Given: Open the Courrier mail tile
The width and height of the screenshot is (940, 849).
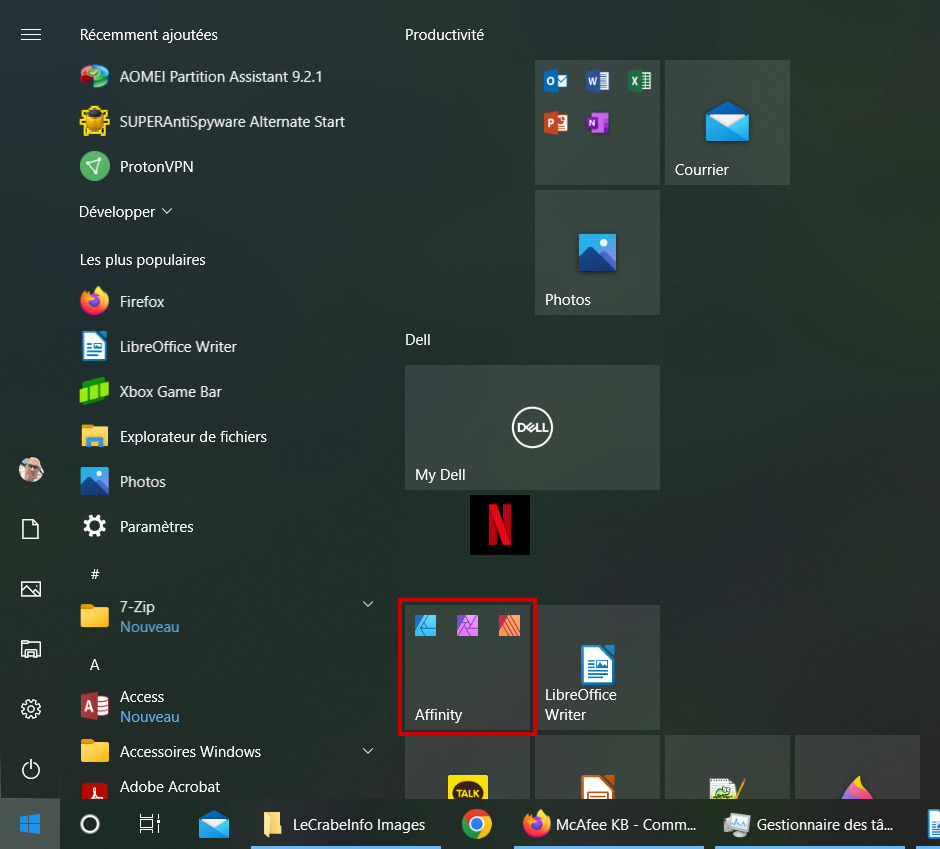Looking at the screenshot, I should [727, 122].
